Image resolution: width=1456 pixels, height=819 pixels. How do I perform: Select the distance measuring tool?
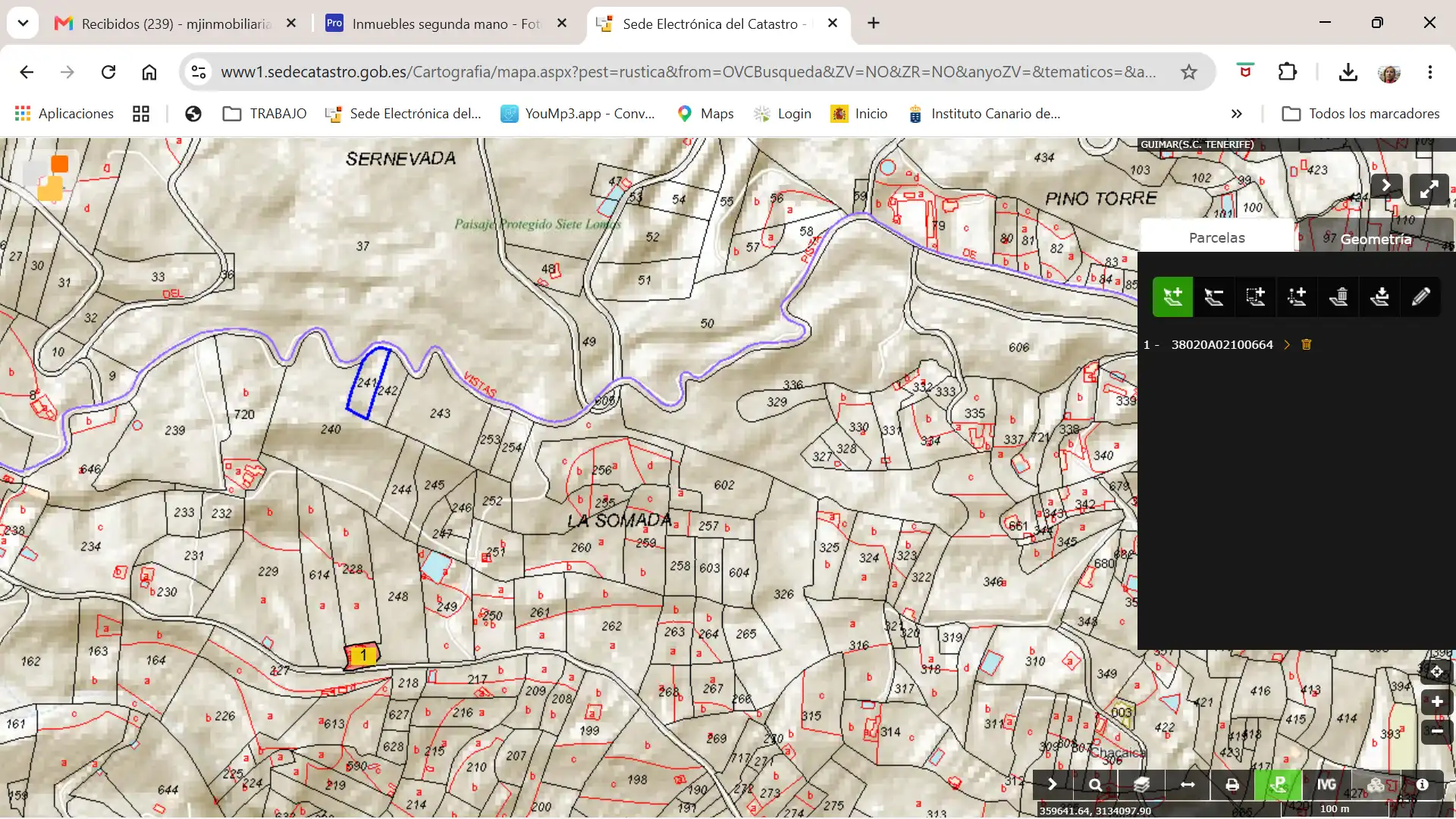[x=1188, y=785]
